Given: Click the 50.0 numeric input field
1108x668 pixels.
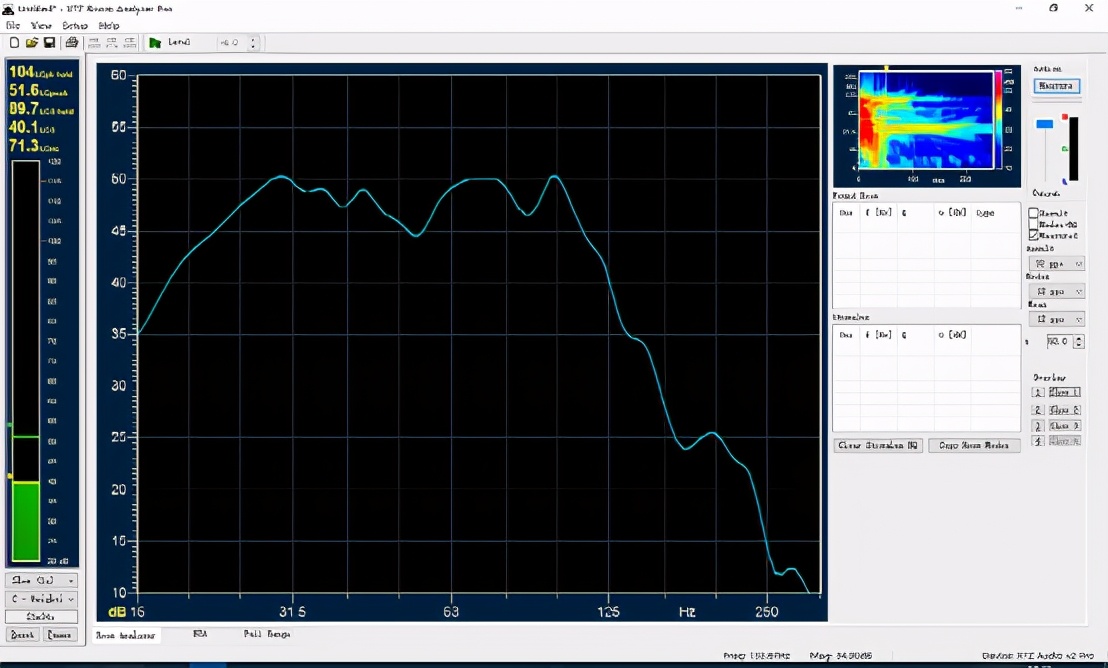Looking at the screenshot, I should (x=1058, y=341).
